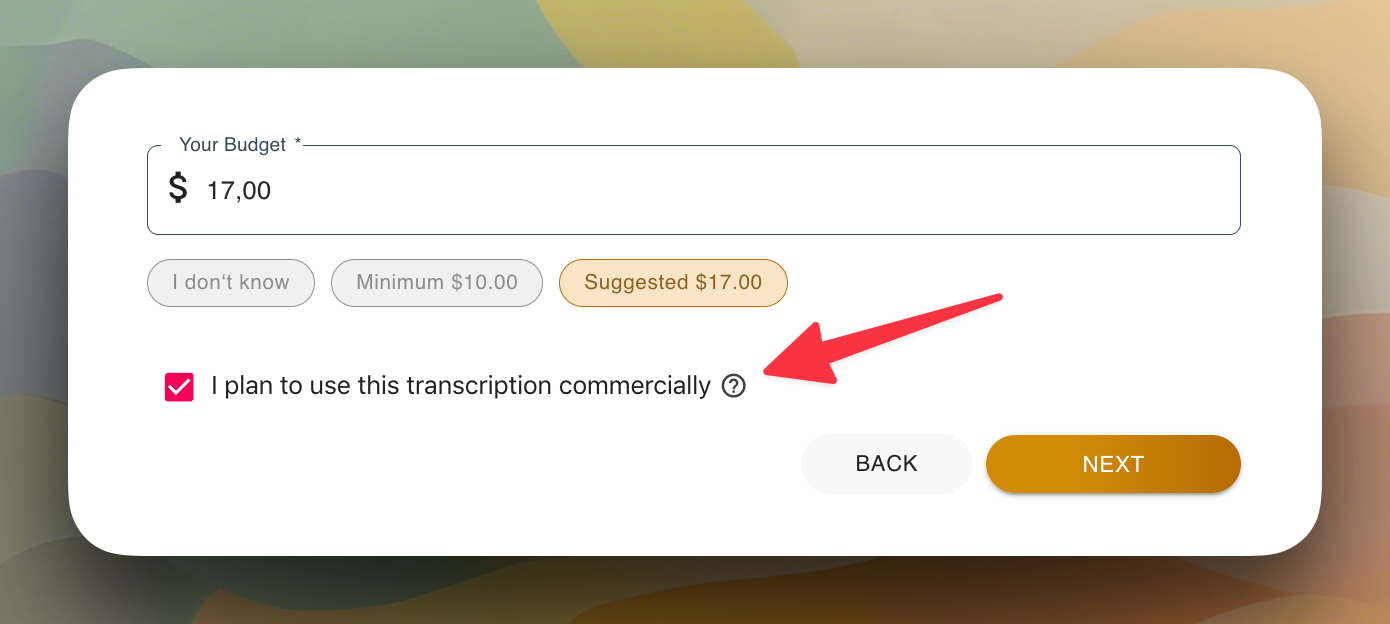The width and height of the screenshot is (1390, 624).
Task: Uncheck the commercial use checkbox
Action: pos(179,387)
